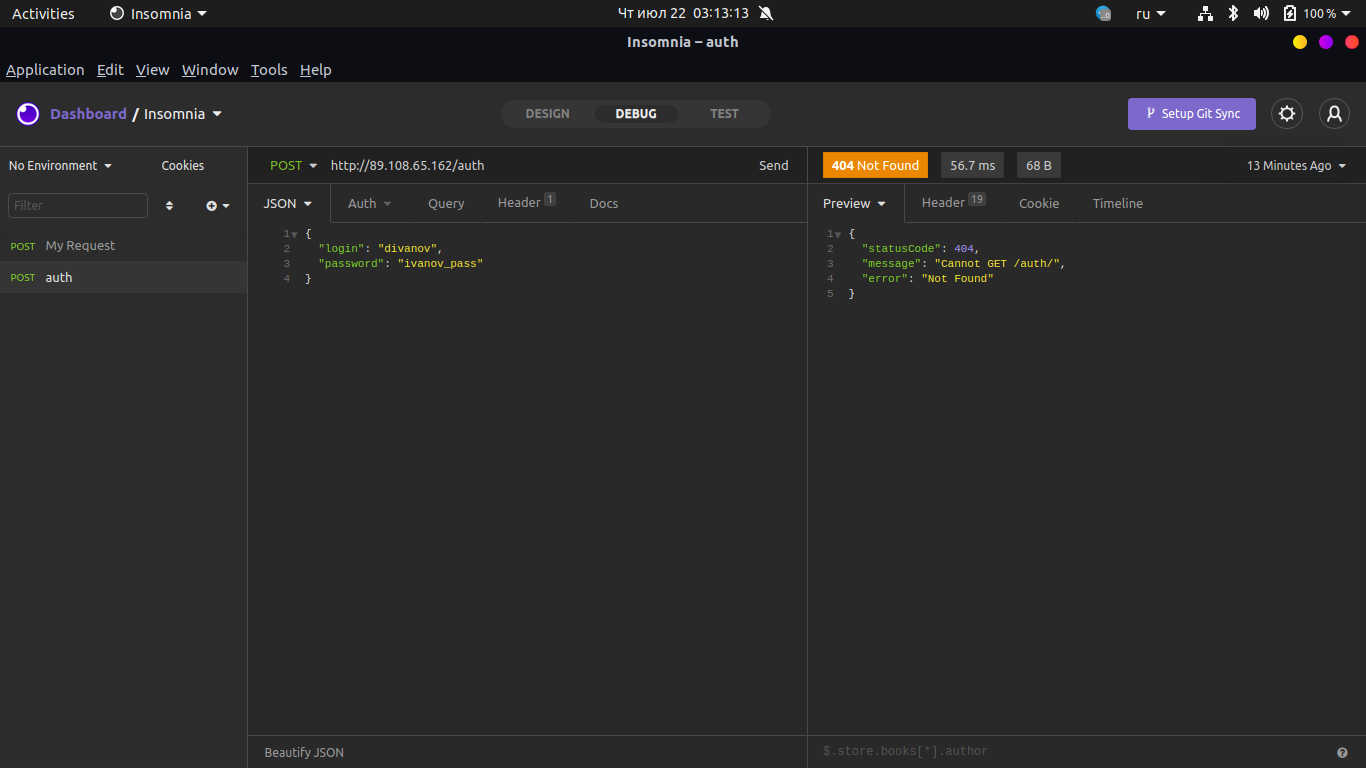
Task: Open the View menu
Action: 153,70
